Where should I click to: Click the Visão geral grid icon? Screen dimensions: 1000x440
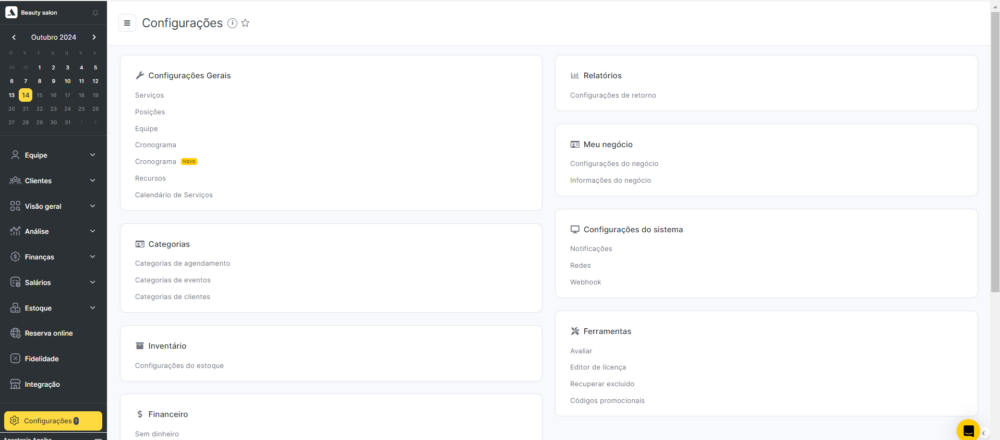tap(15, 206)
